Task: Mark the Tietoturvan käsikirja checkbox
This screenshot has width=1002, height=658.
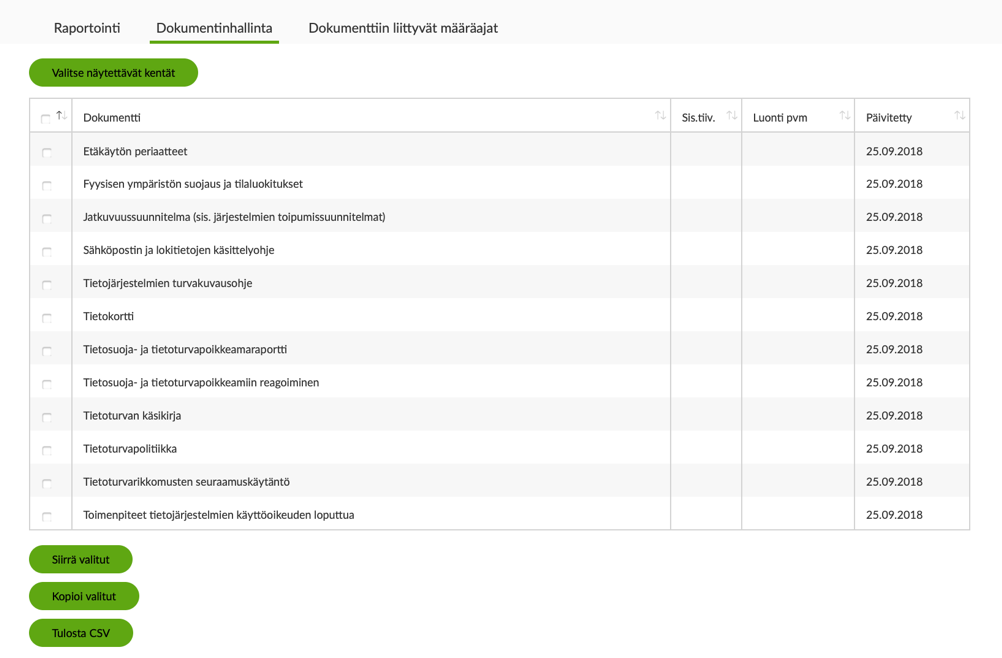Action: 47,416
